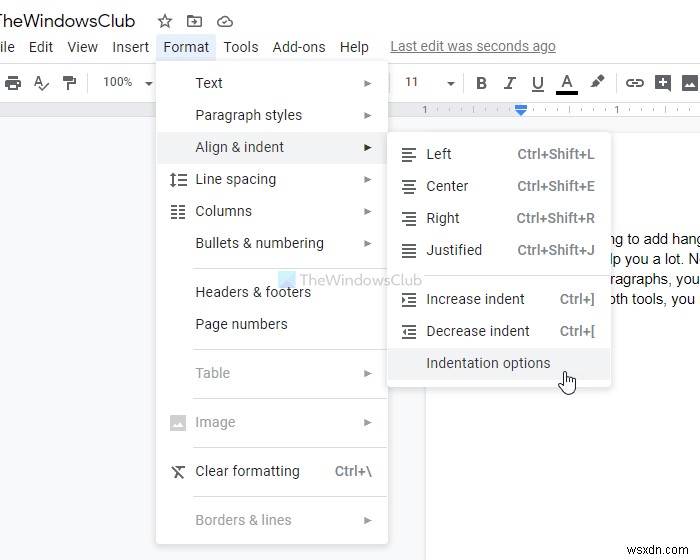Open the Edit menu
Screen dimensions: 700x560
click(x=41, y=47)
